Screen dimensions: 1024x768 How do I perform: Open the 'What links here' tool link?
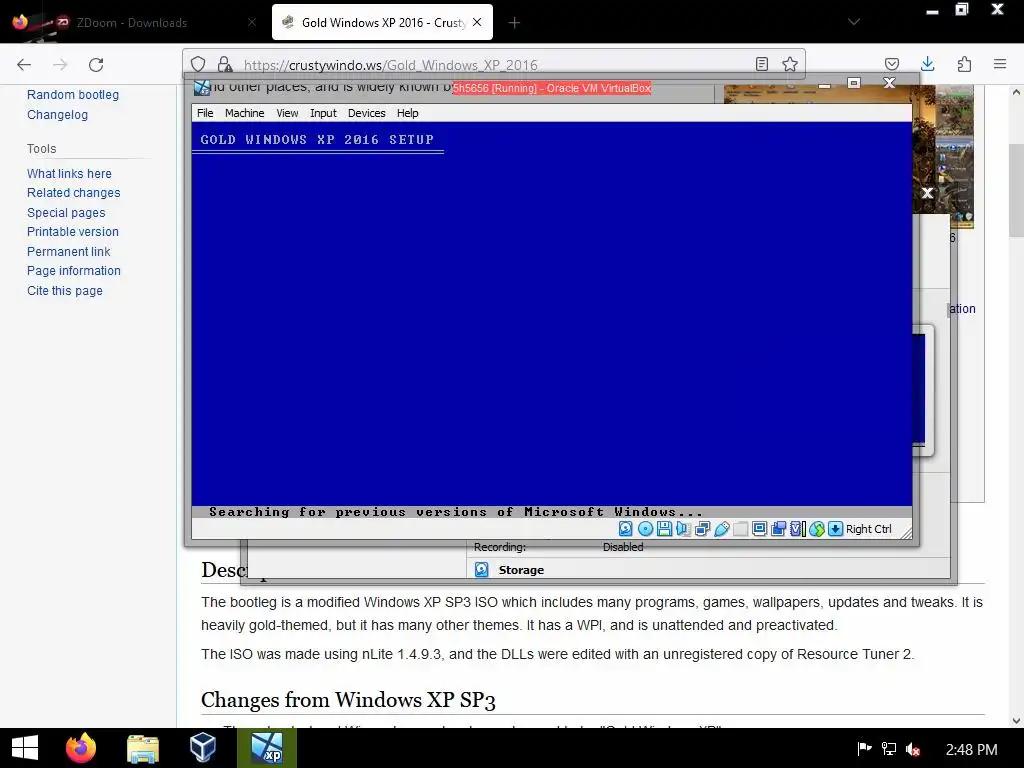pos(69,174)
